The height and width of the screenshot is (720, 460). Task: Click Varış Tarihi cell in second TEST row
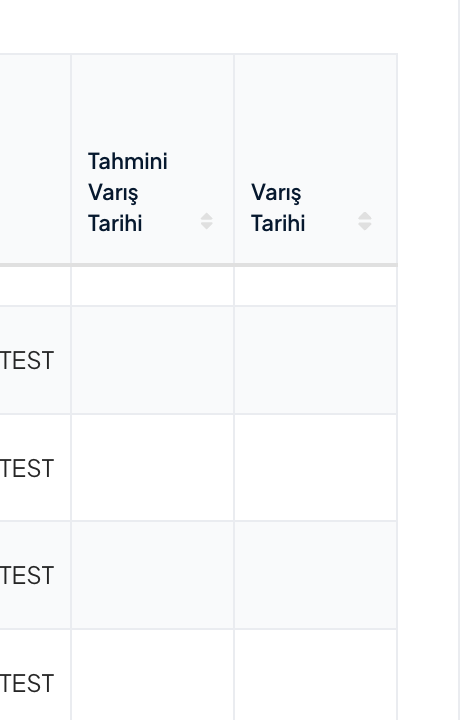tap(316, 468)
